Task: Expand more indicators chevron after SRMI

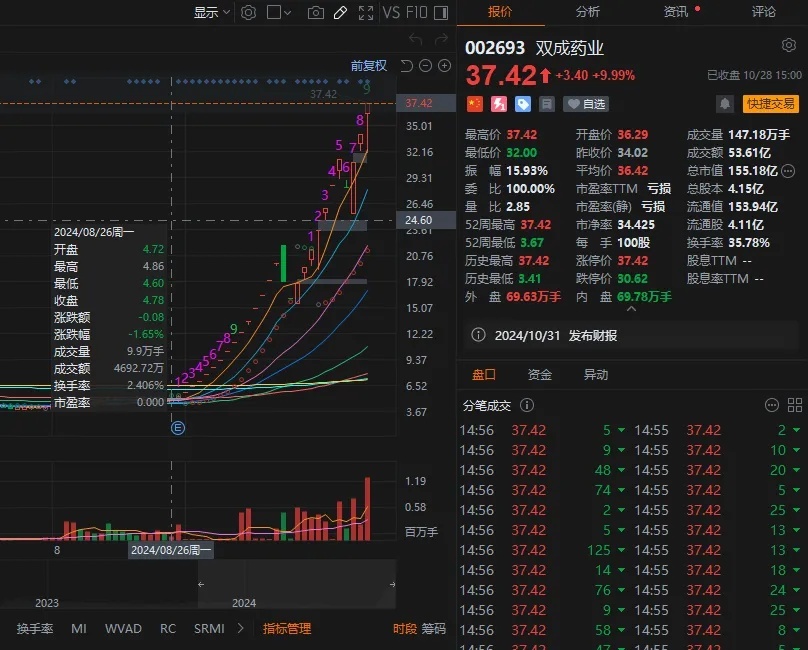Action: click(238, 629)
